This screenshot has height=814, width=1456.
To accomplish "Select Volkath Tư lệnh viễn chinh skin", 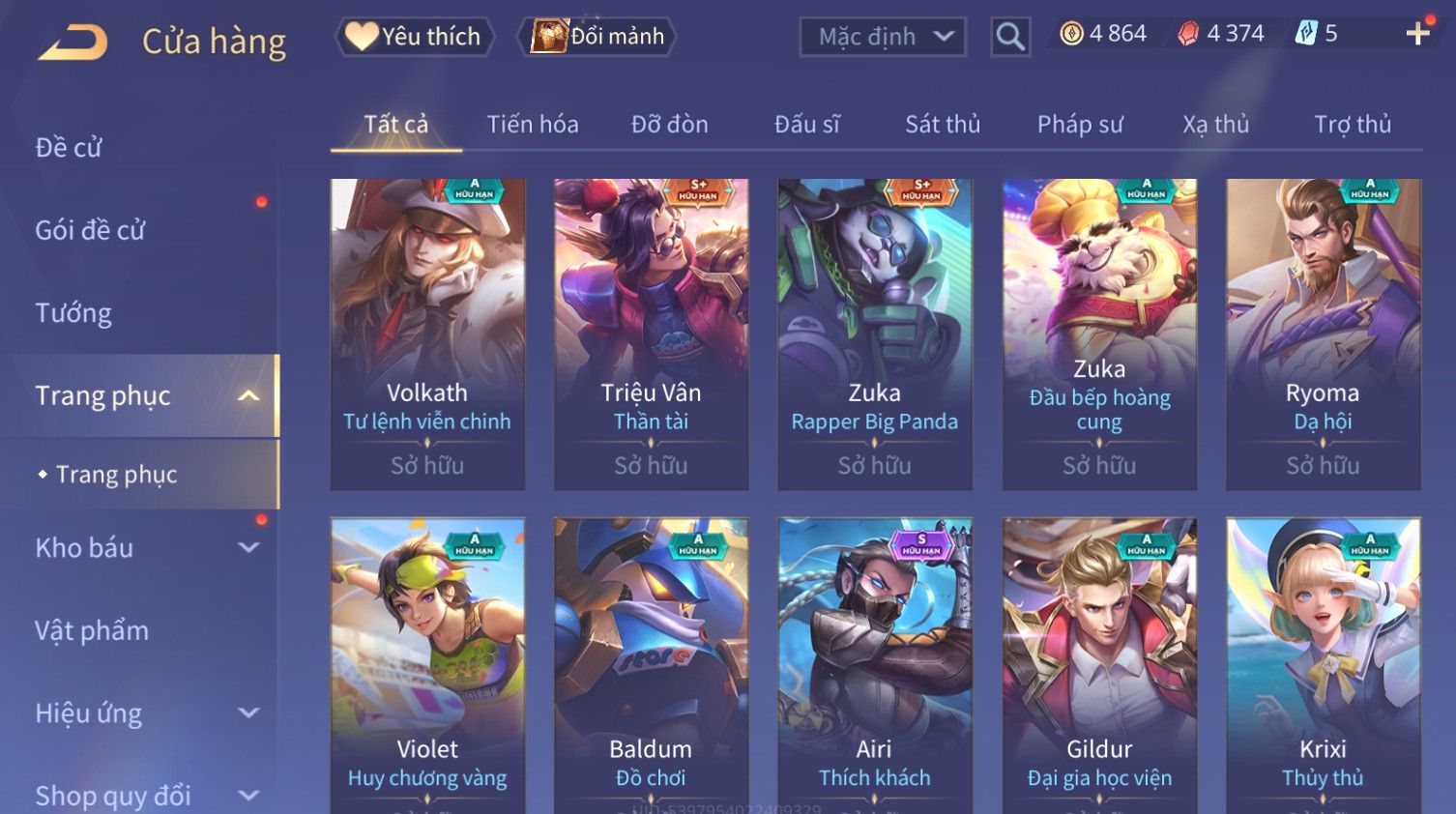I will pyautogui.click(x=428, y=334).
